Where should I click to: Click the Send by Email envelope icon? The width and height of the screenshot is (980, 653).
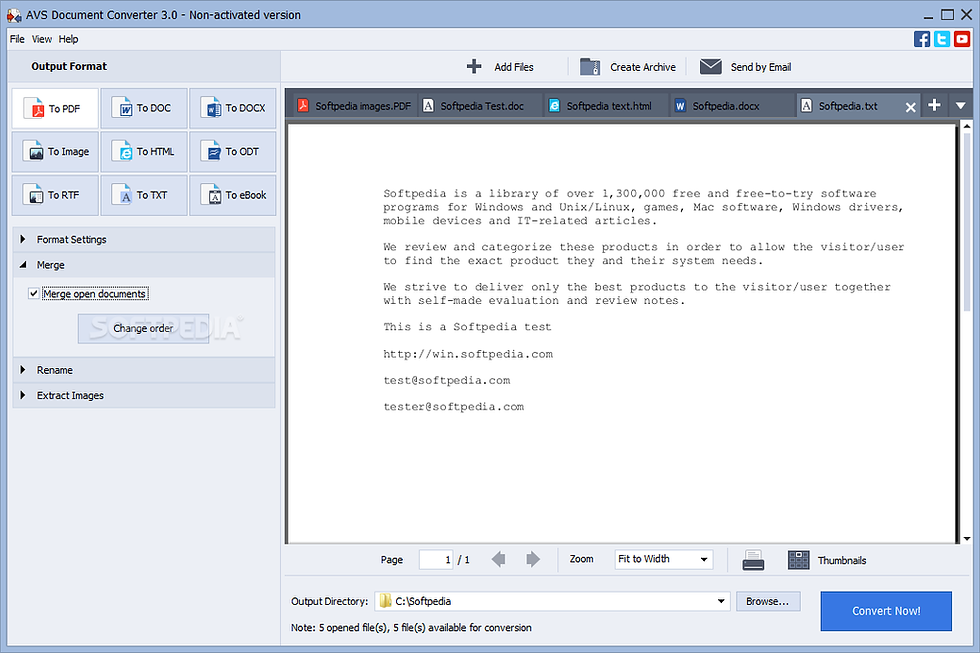[x=711, y=66]
